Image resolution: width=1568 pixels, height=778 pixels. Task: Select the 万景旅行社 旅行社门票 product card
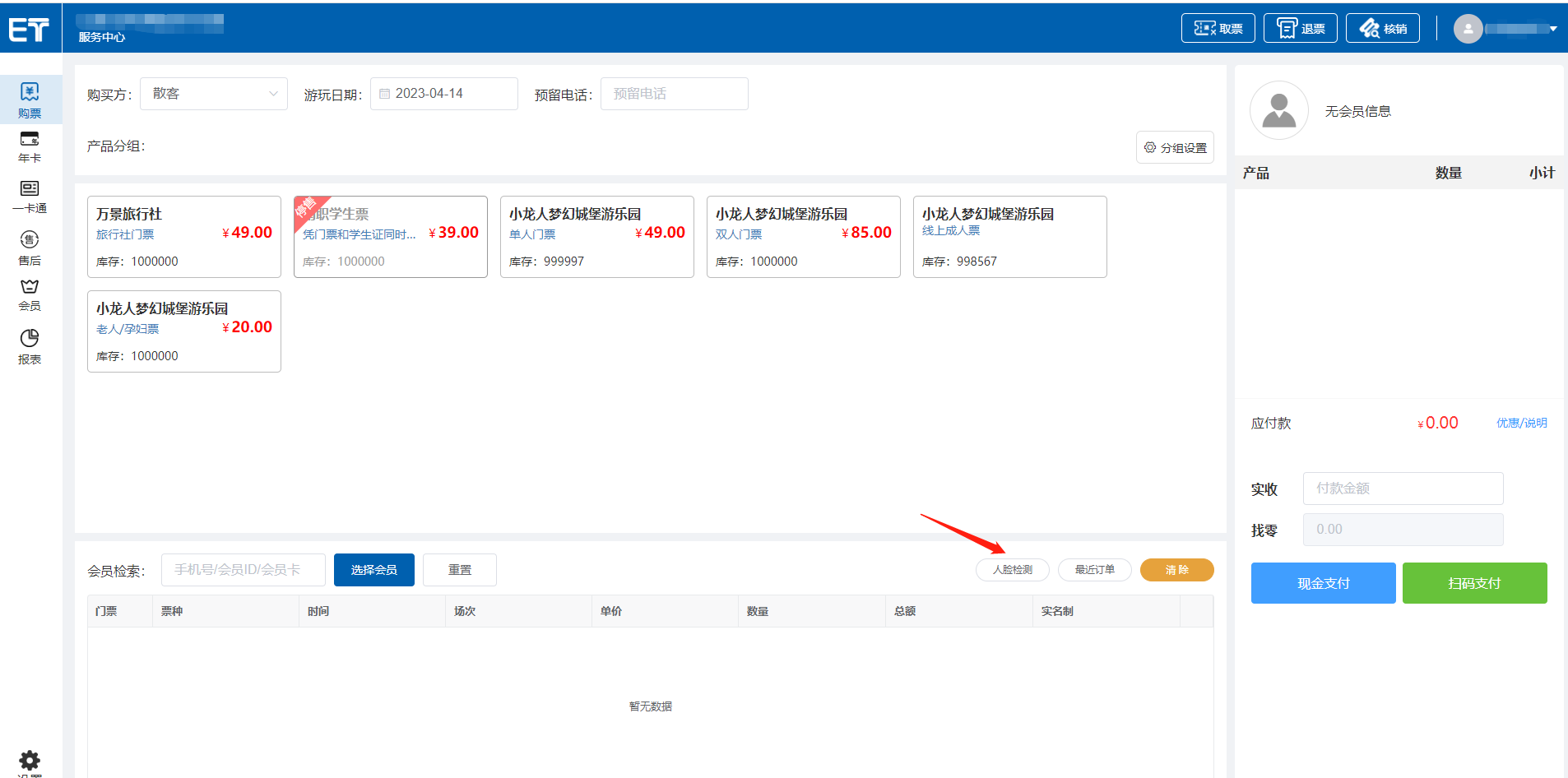(x=184, y=237)
